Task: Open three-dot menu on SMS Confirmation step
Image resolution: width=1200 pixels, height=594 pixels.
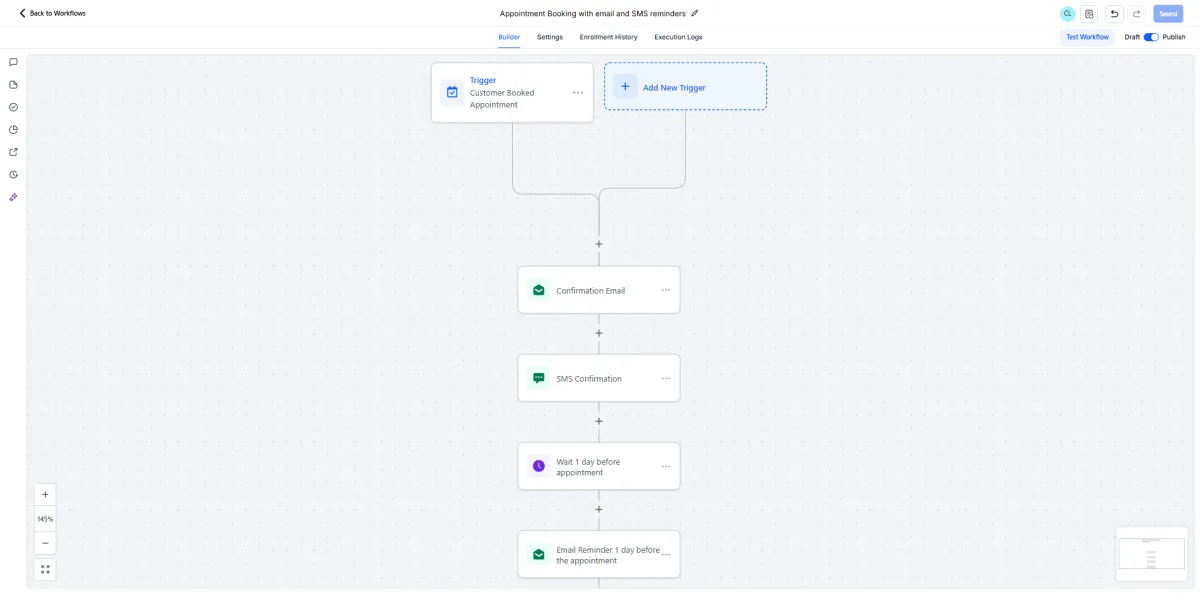Action: [666, 379]
